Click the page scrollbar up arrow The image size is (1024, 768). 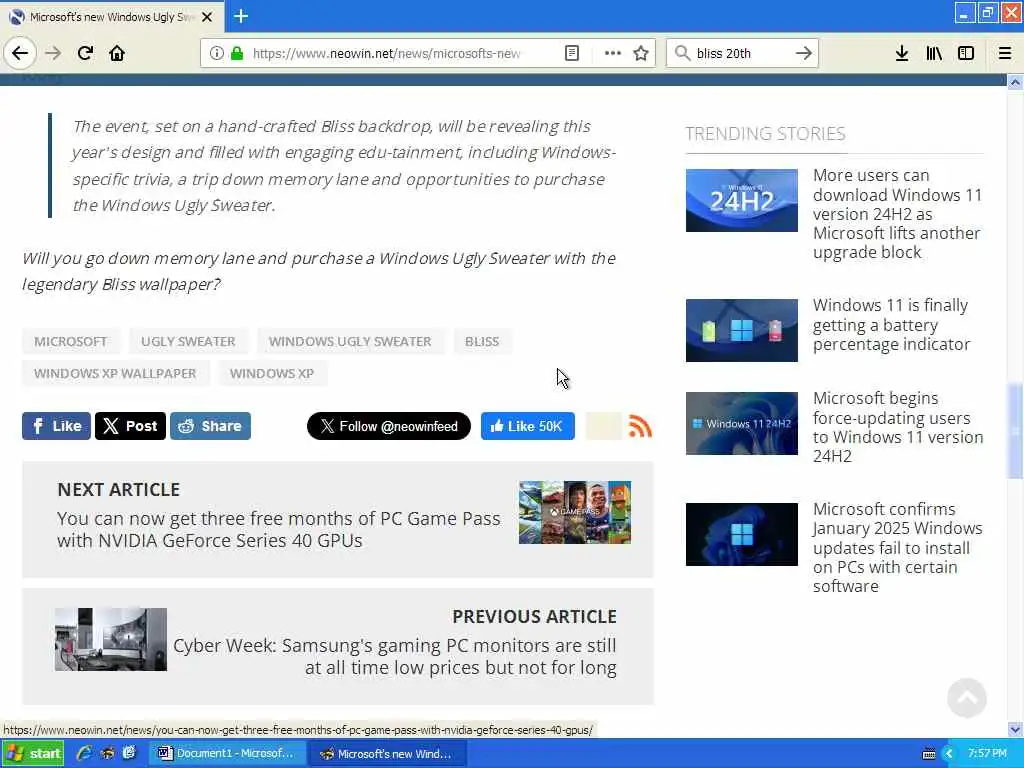tap(1015, 82)
